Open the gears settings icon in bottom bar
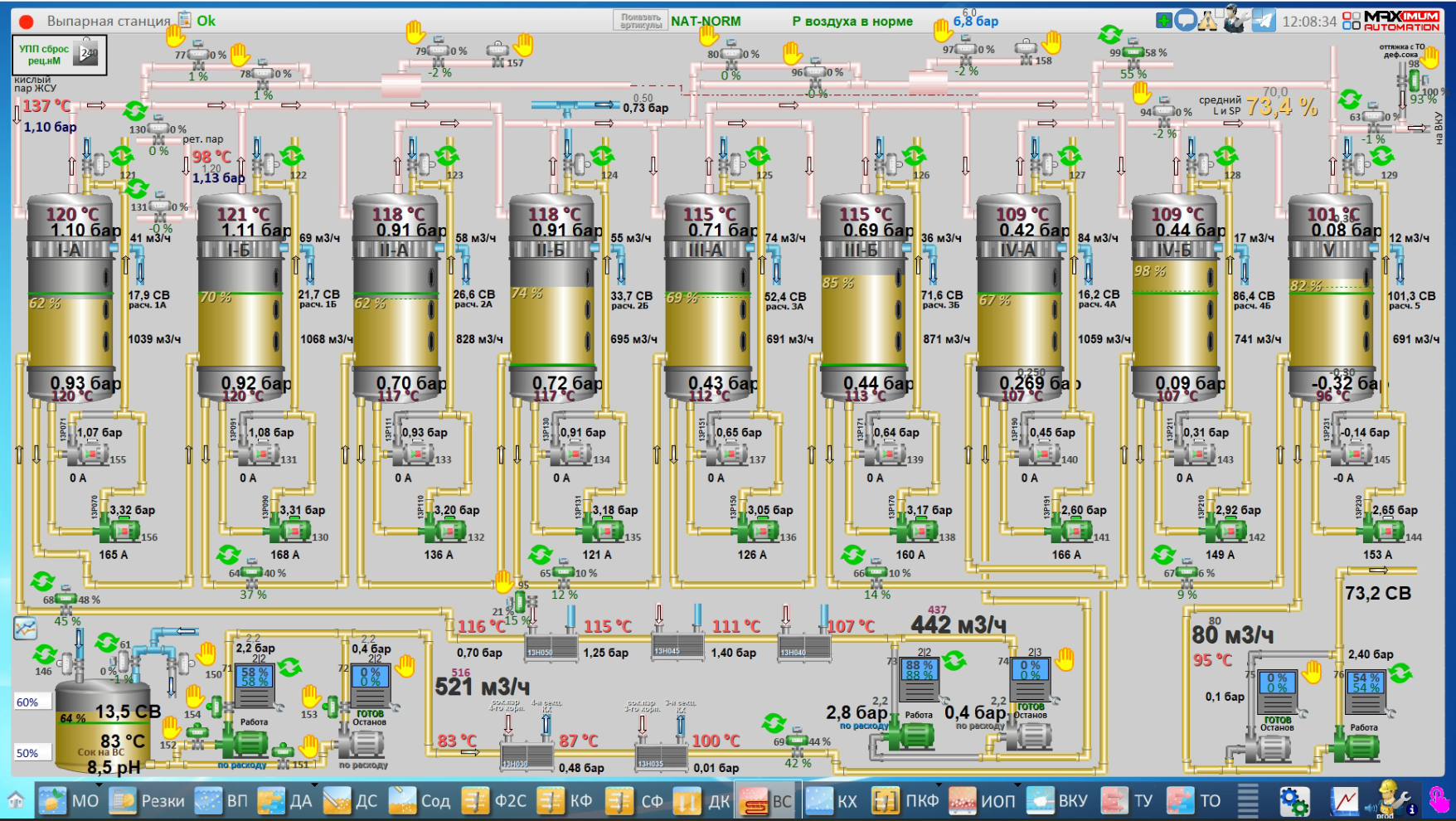This screenshot has height=821, width=1456. tap(1293, 801)
